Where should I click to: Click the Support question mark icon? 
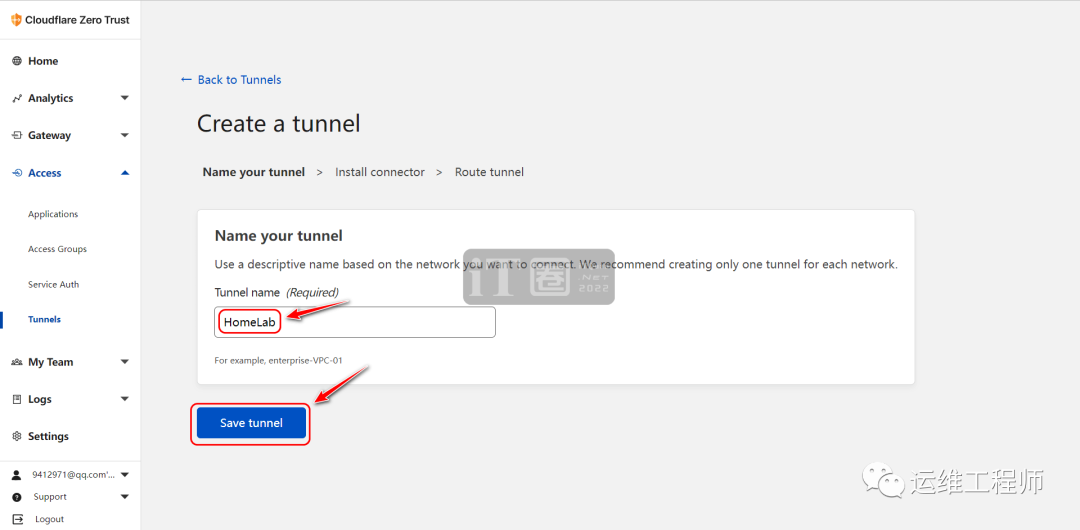[x=17, y=497]
